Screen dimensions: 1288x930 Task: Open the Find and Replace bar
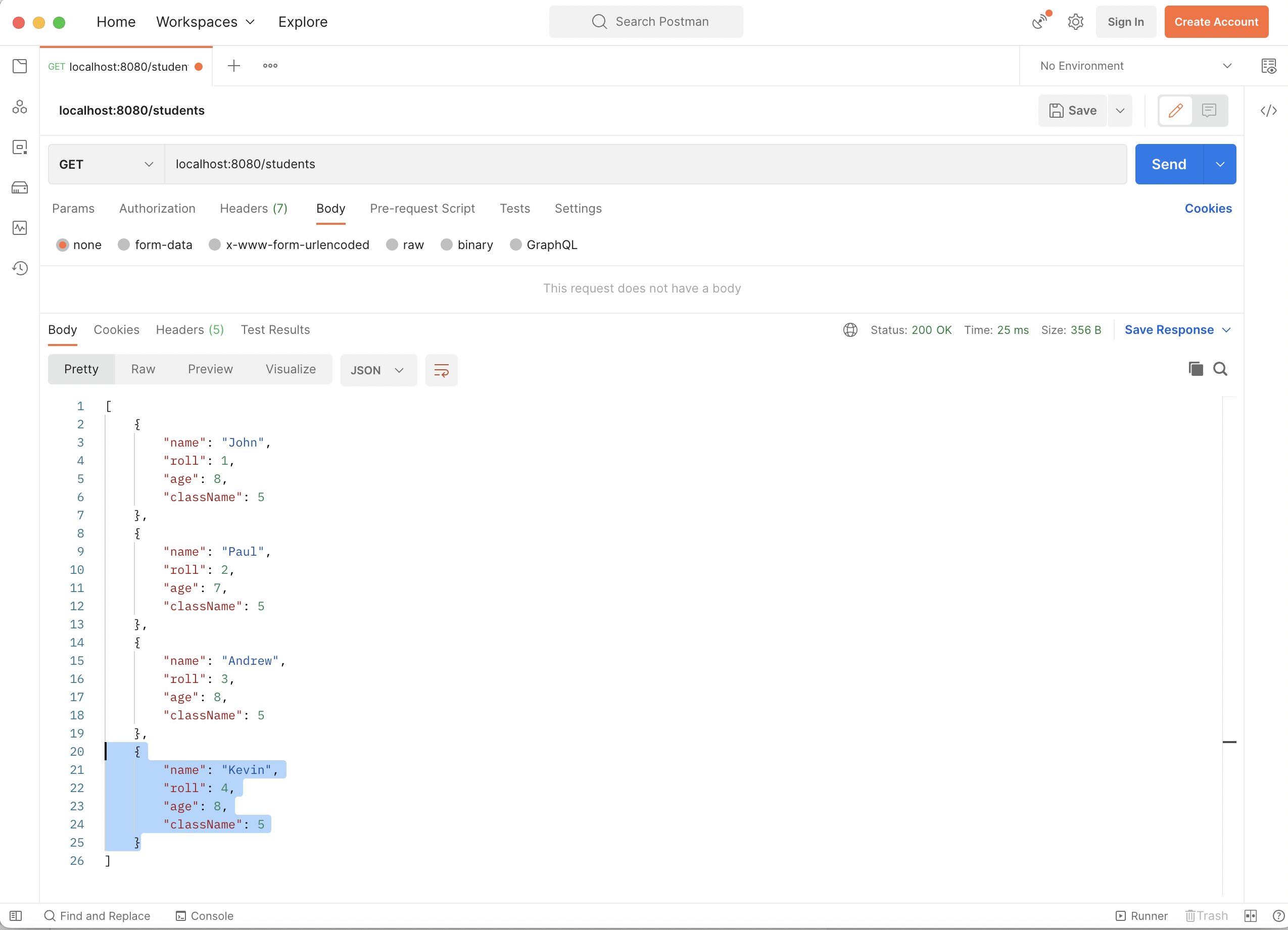tap(98, 915)
